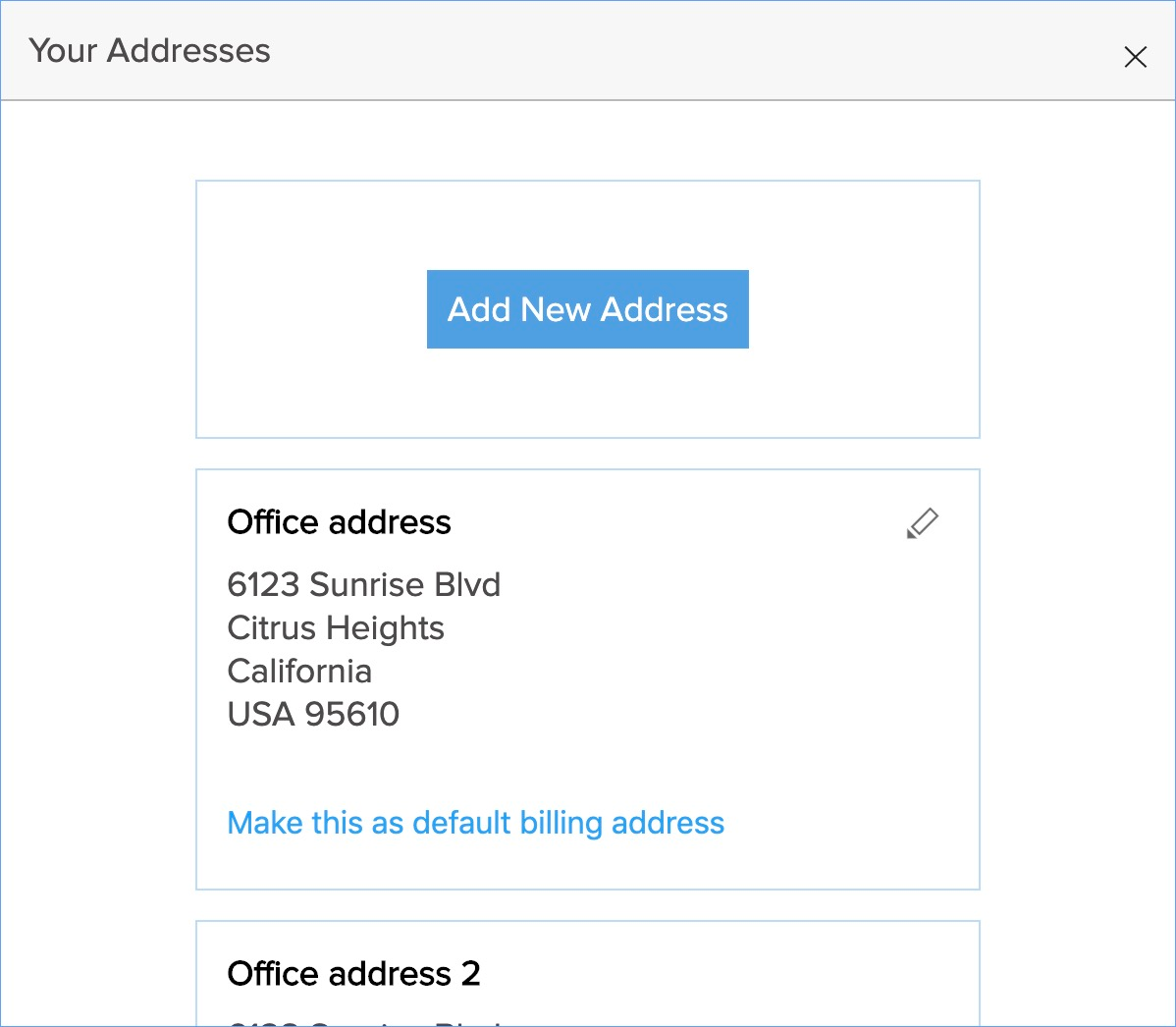Click blank area right of "California" text

638,672
